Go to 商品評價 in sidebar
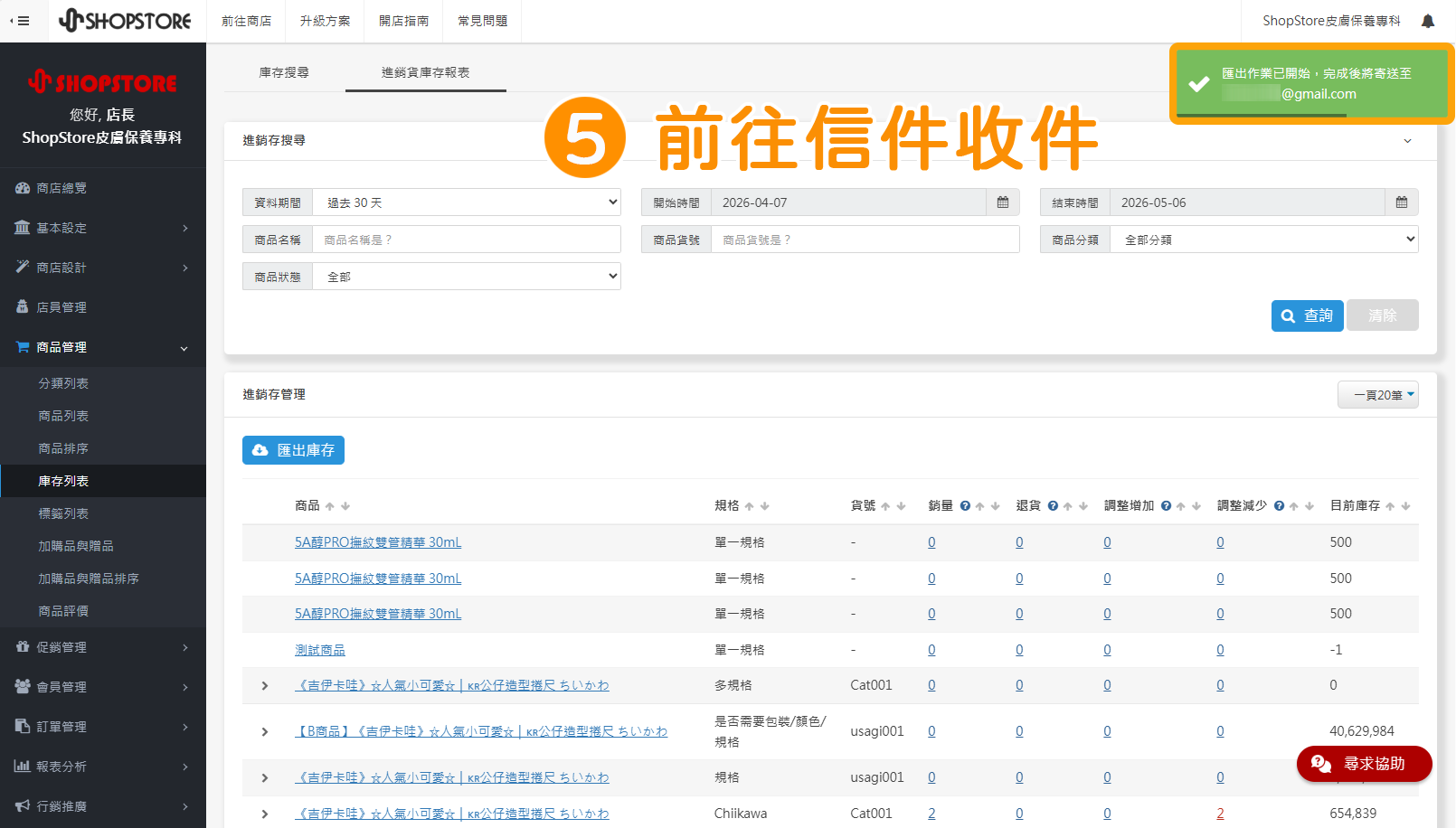The height and width of the screenshot is (828, 1456). tap(63, 611)
